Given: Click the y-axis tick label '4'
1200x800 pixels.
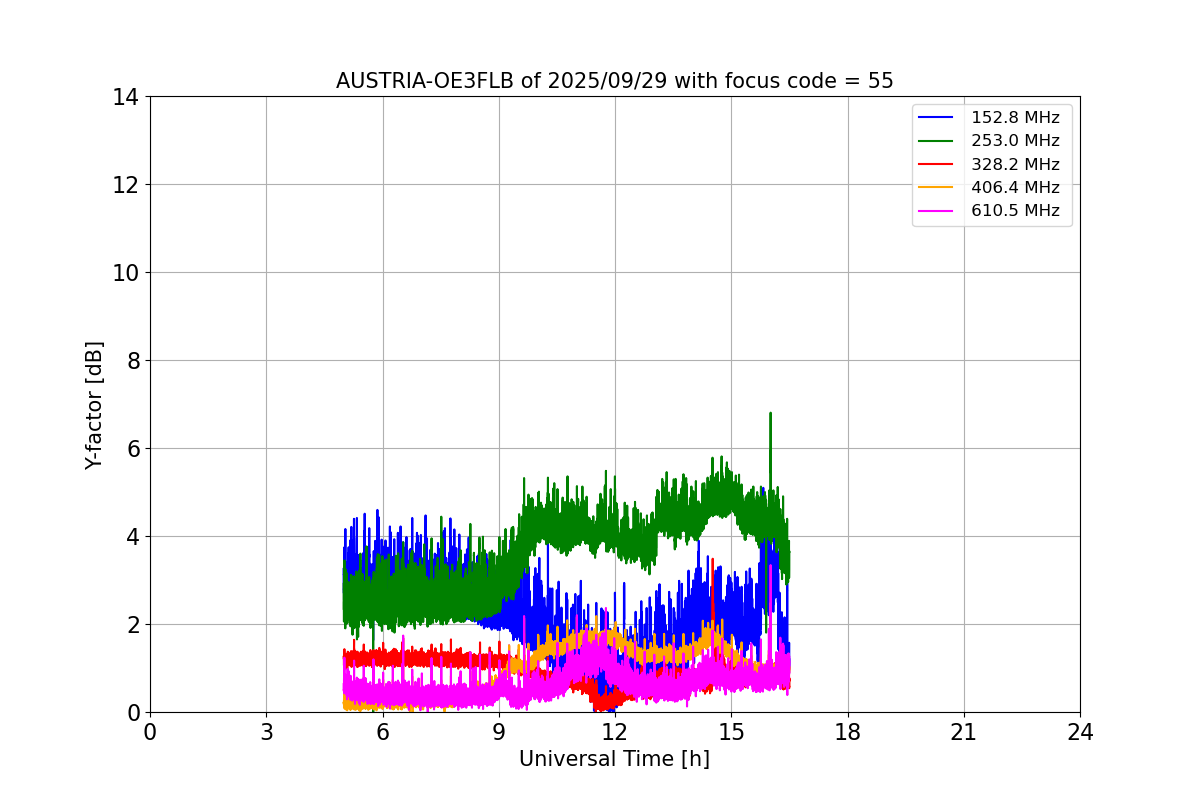Looking at the screenshot, I should (x=132, y=537).
